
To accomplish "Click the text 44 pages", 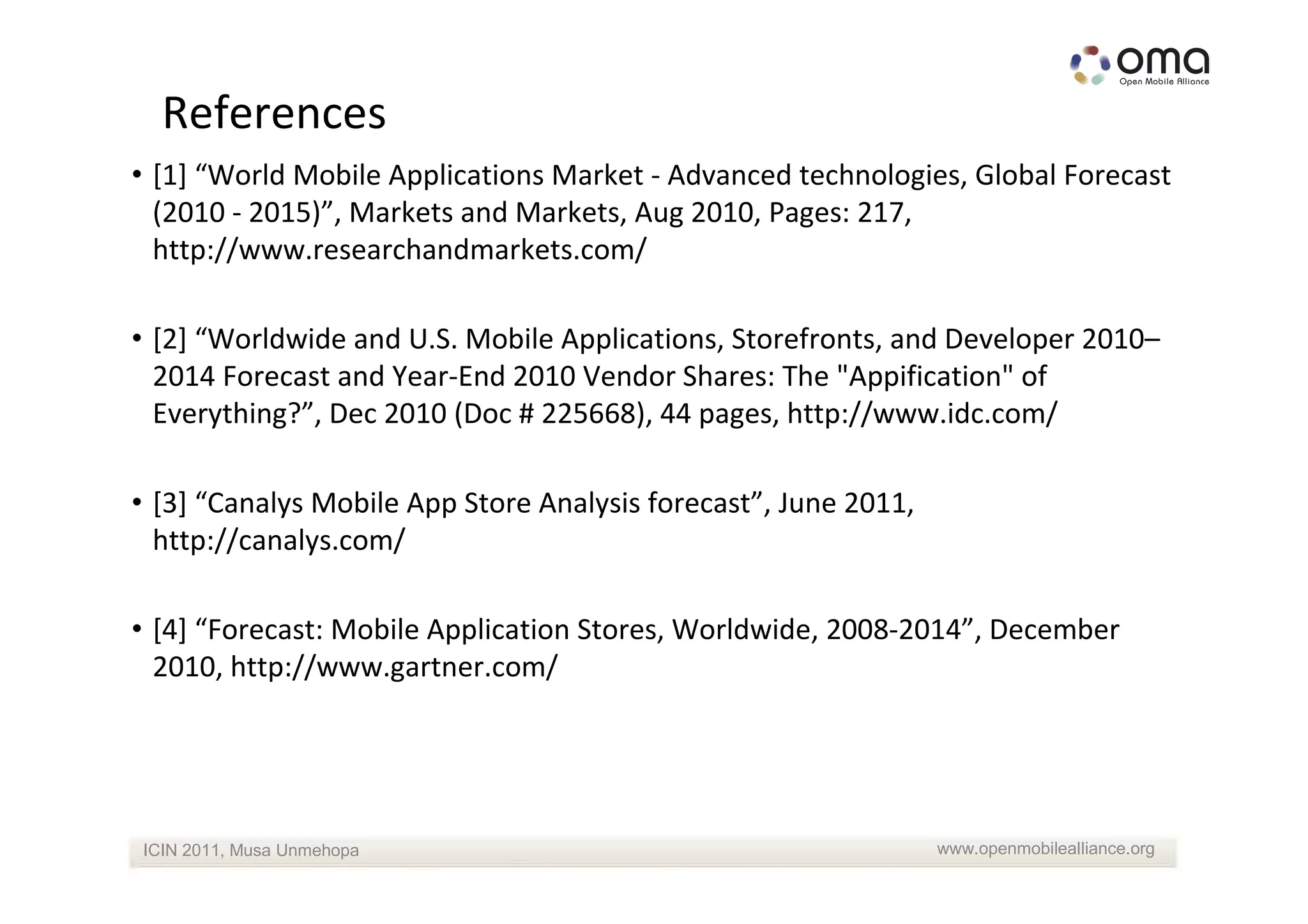I will (x=716, y=414).
